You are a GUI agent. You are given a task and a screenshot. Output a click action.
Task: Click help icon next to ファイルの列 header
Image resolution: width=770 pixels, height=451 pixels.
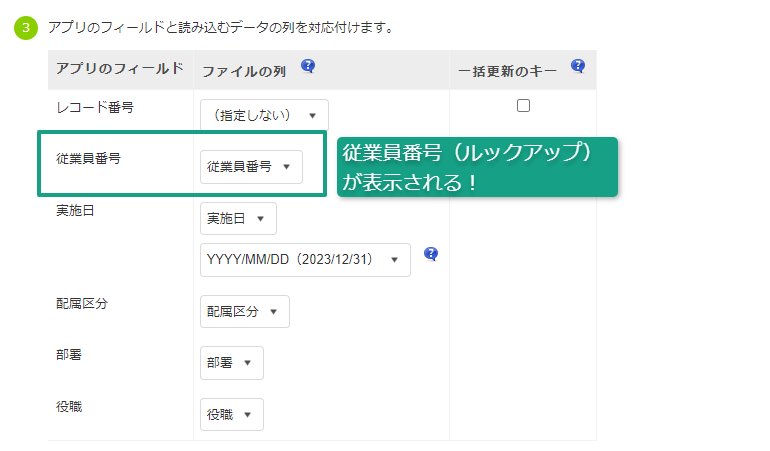[308, 66]
